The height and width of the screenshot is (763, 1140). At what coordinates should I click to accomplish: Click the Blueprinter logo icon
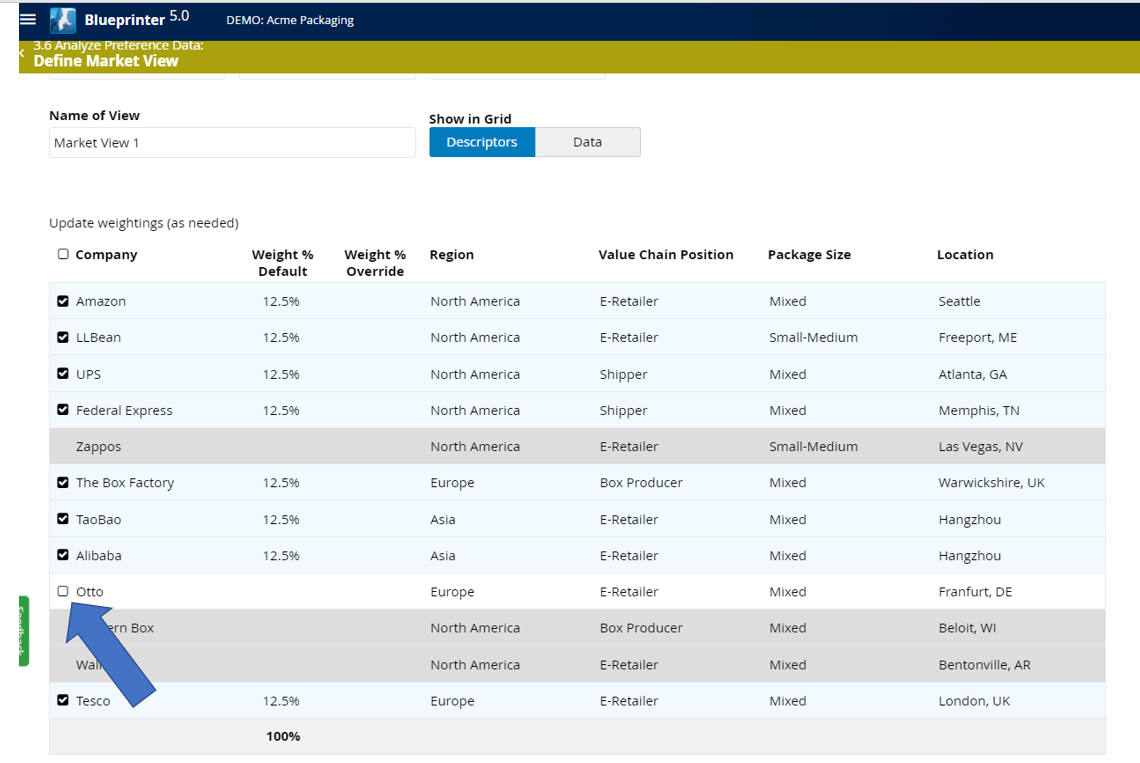coord(63,20)
